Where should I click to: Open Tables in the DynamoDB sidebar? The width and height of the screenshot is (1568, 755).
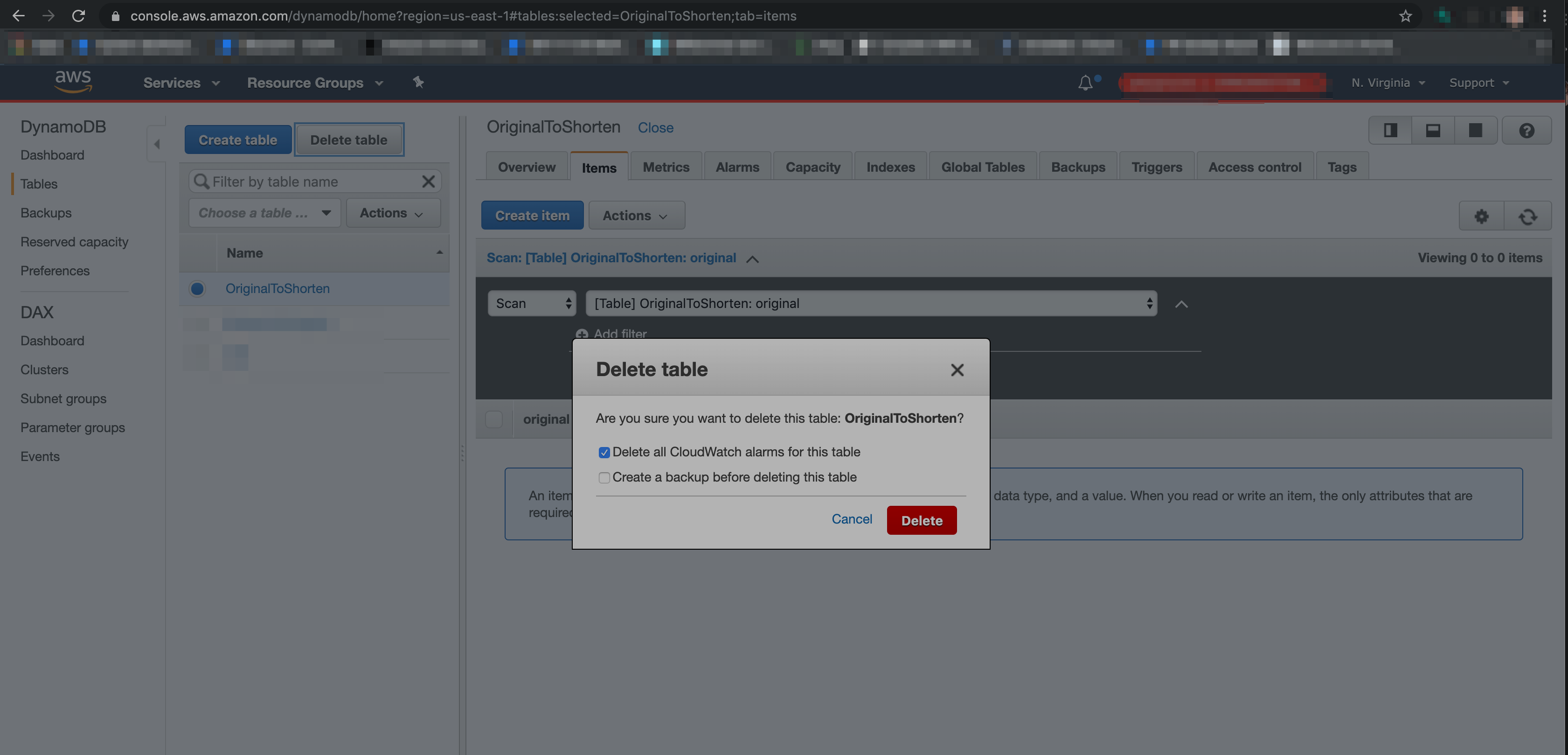point(39,183)
